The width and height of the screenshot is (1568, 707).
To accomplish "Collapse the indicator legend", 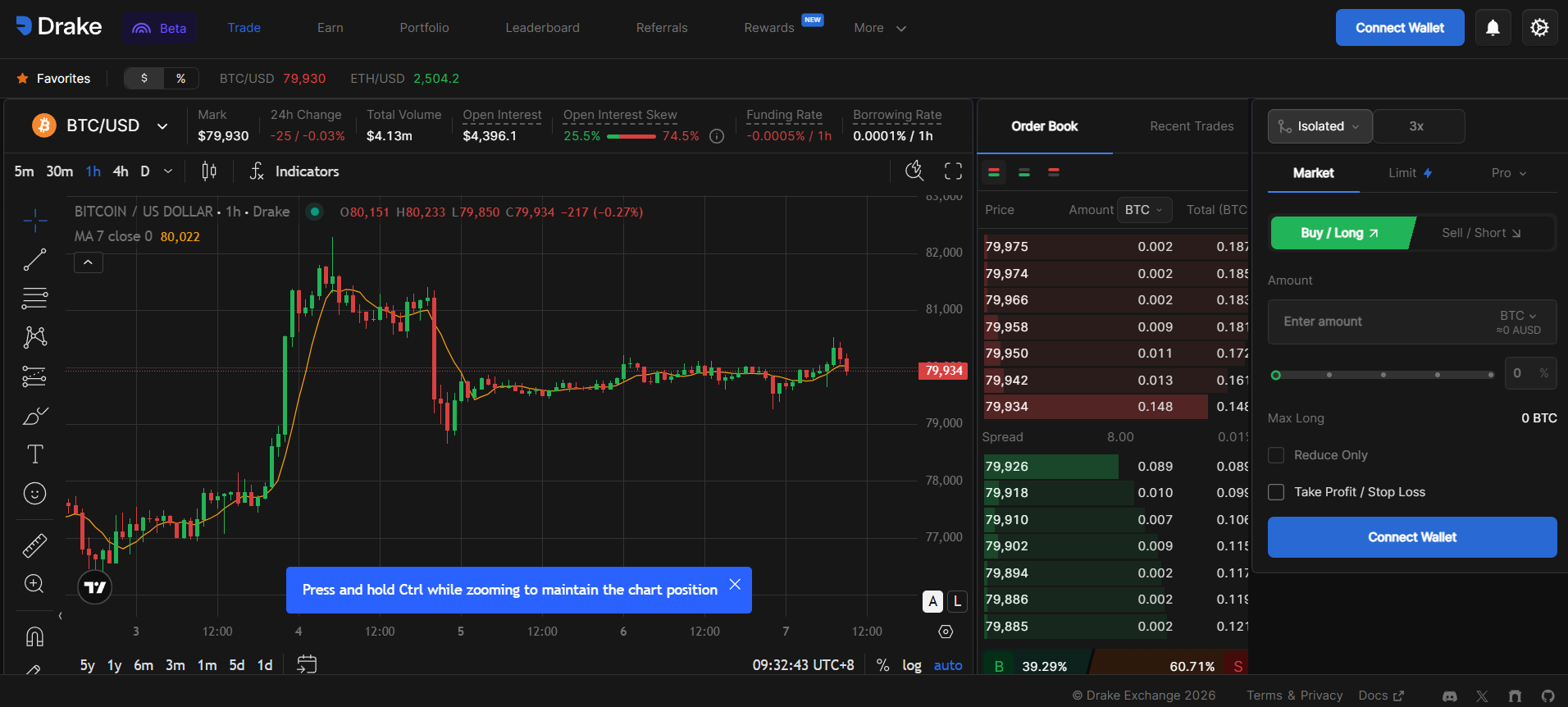I will [x=89, y=262].
